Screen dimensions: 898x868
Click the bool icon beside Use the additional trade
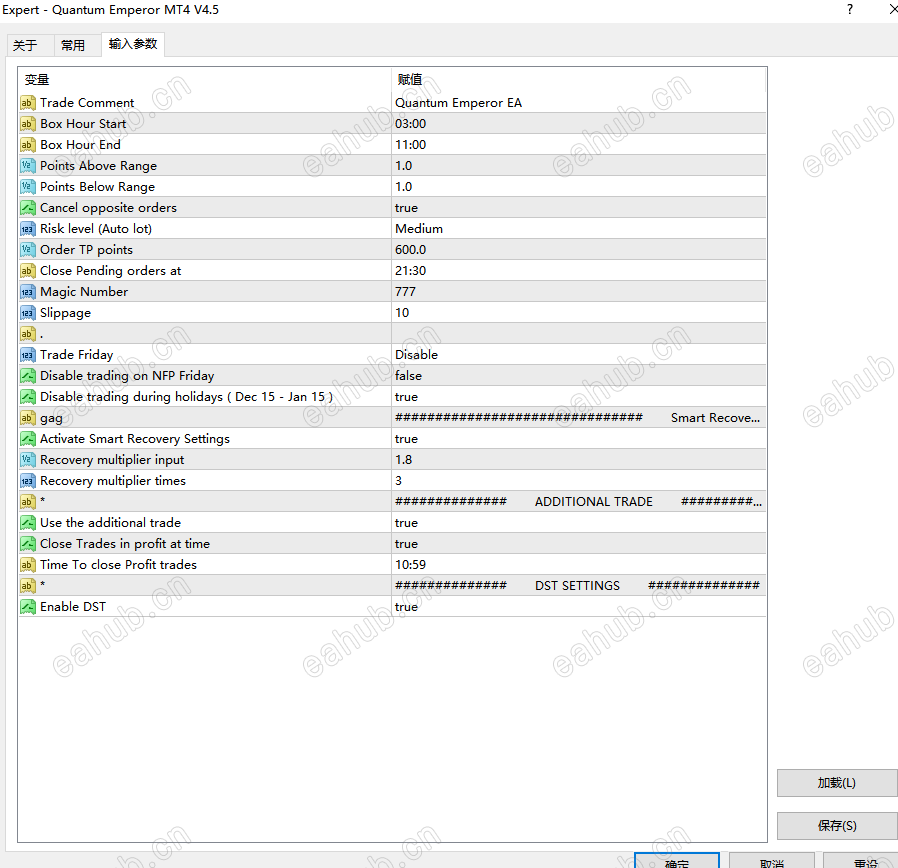click(27, 523)
